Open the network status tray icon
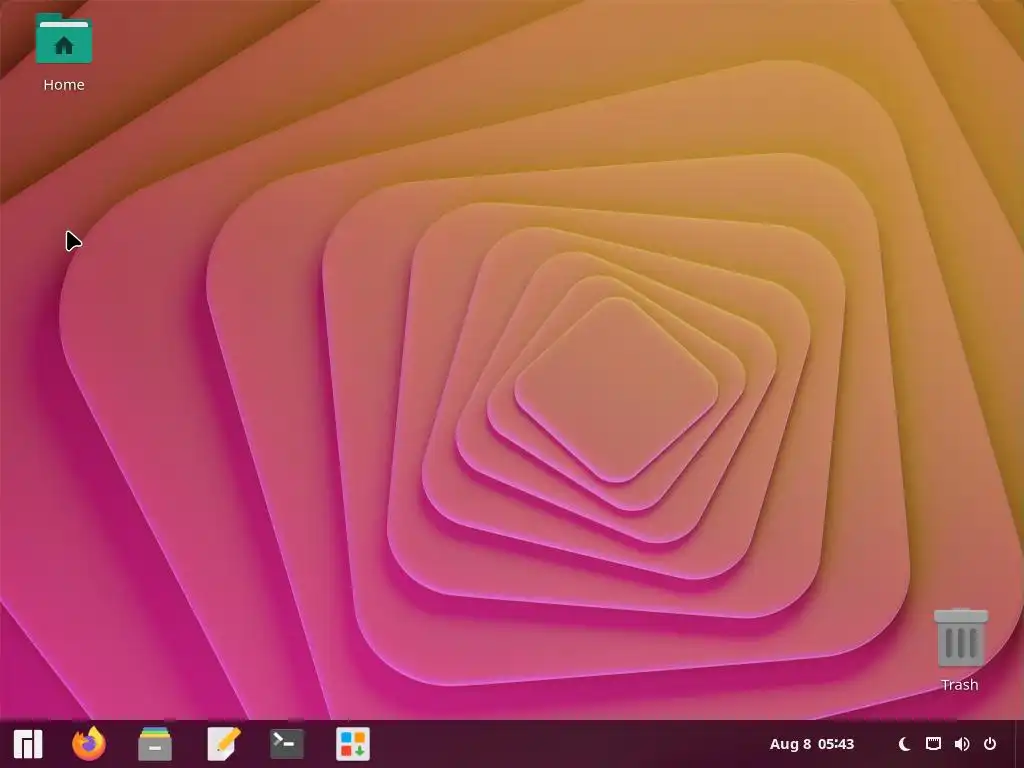This screenshot has height=768, width=1024. click(x=933, y=744)
